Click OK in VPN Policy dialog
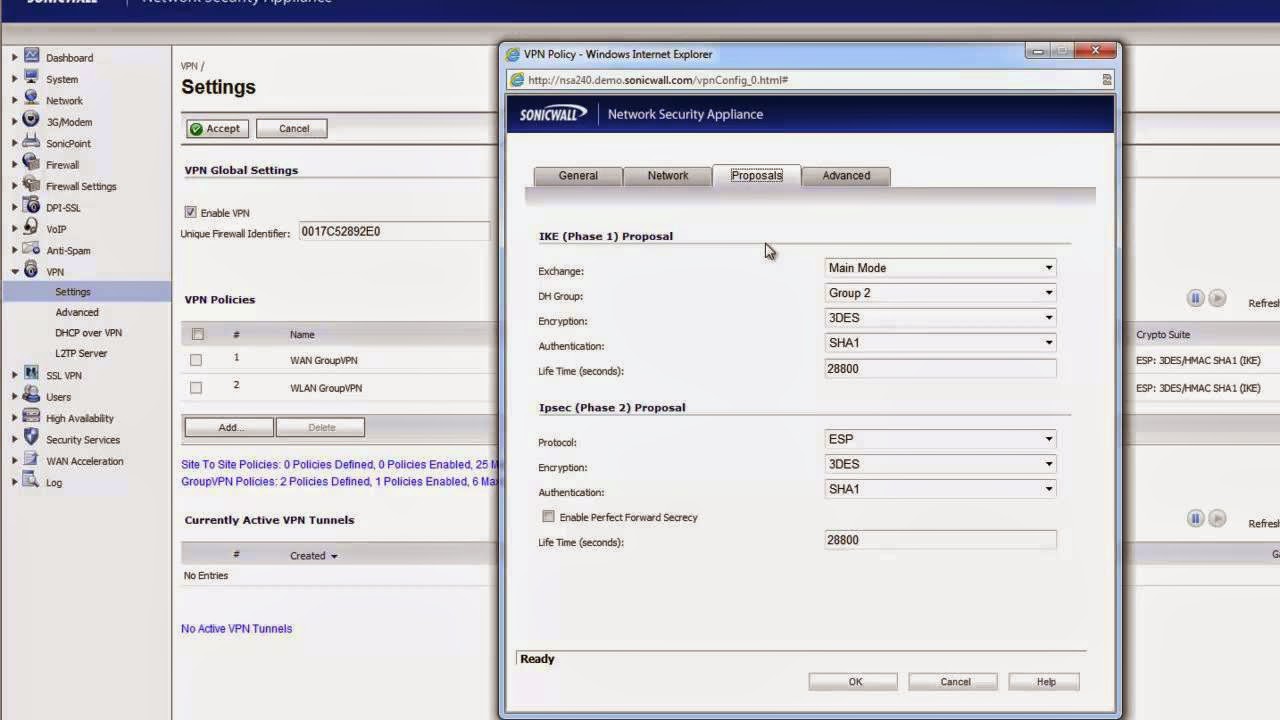The width and height of the screenshot is (1280, 720). coord(855,682)
